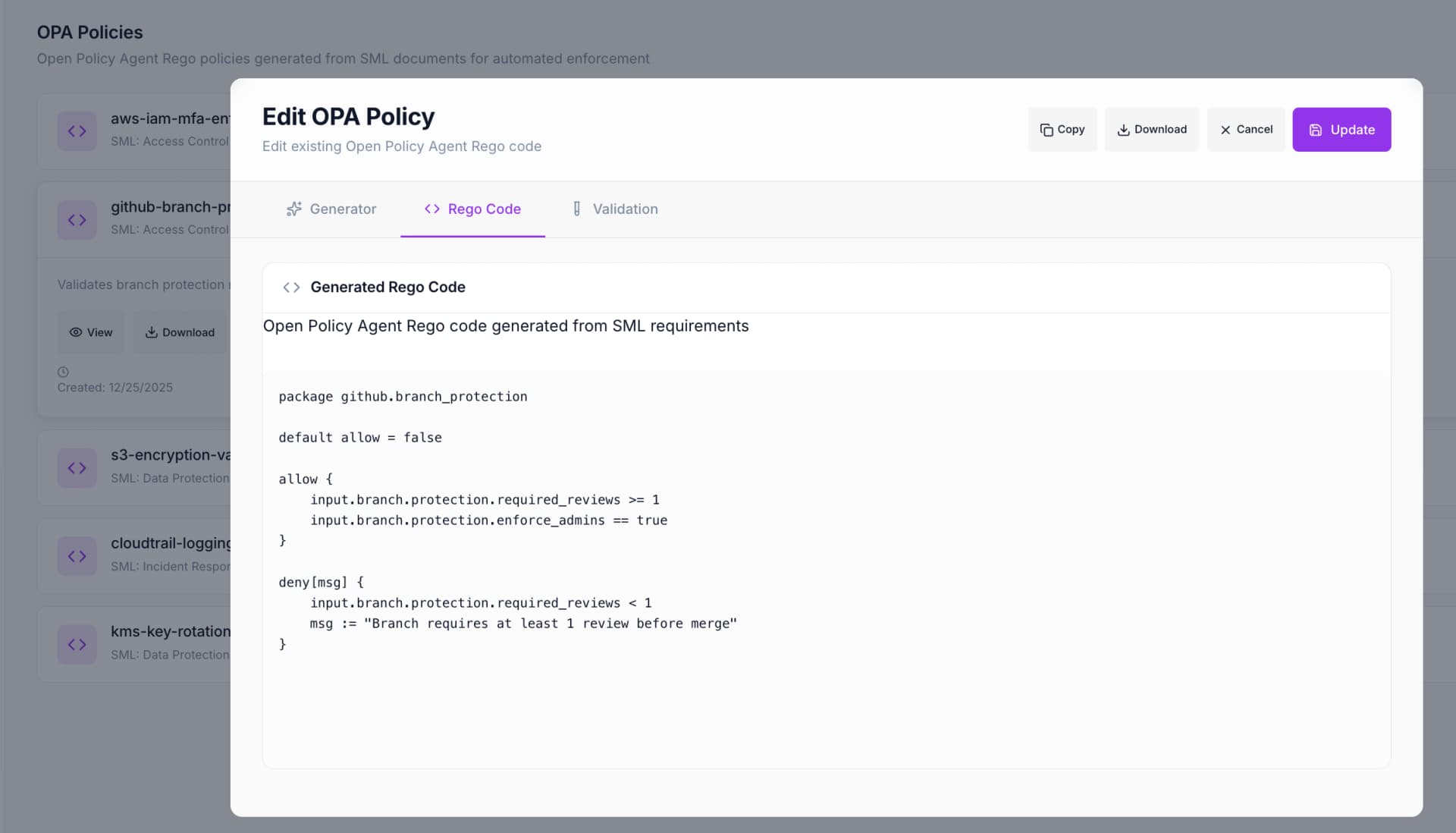
Task: Cancel editing the OPA policy
Action: point(1246,129)
